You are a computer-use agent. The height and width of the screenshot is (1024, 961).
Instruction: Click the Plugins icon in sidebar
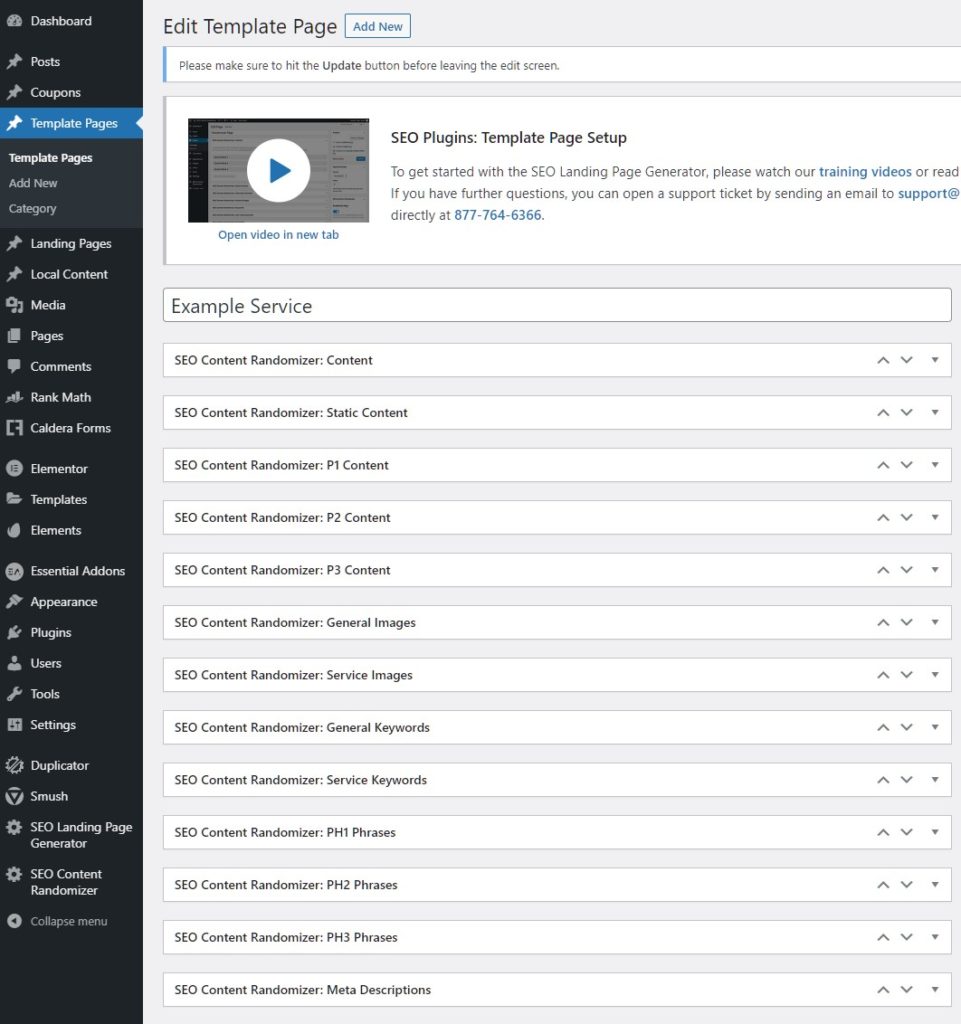[14, 632]
